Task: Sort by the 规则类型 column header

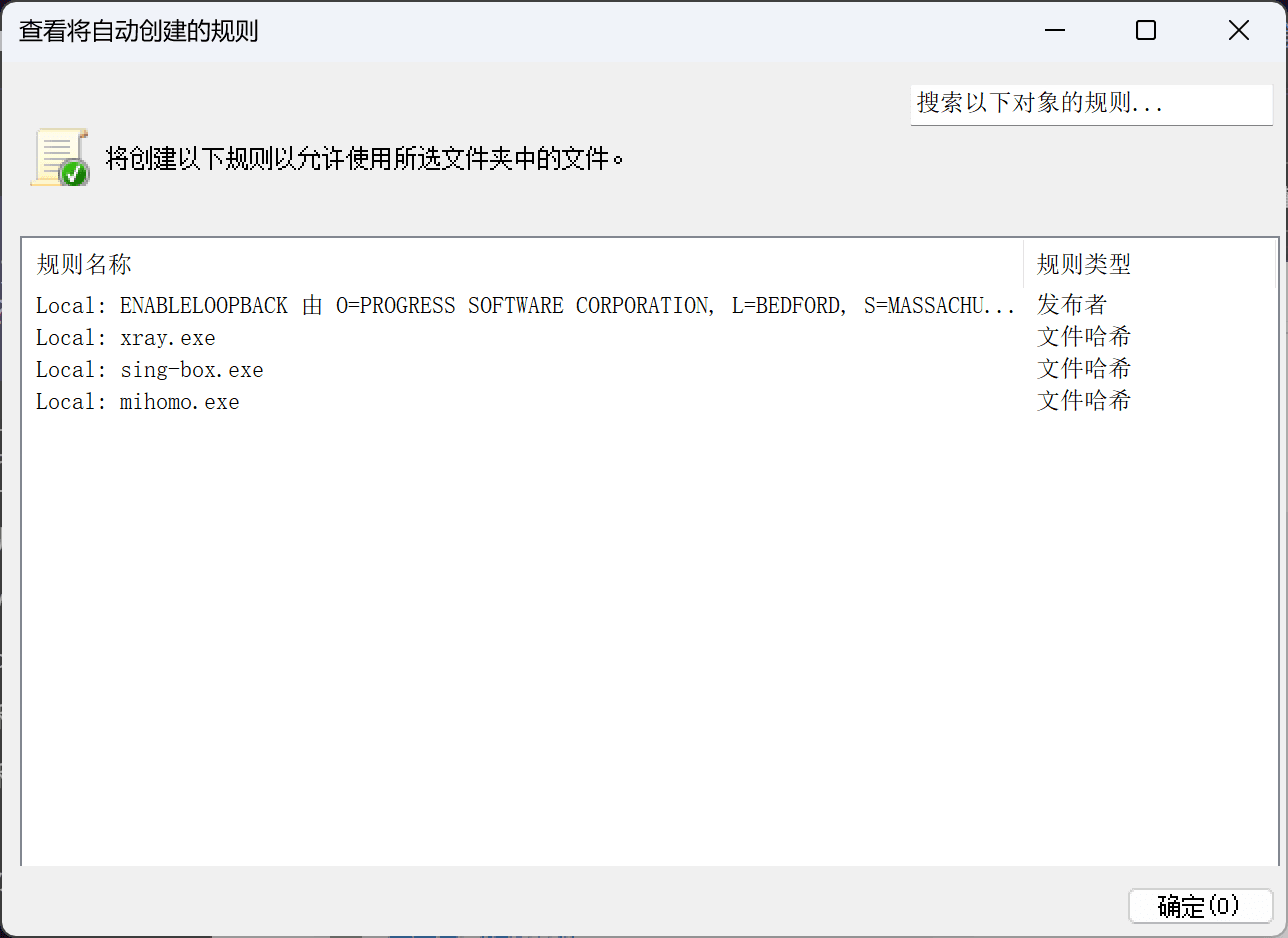Action: (1084, 265)
